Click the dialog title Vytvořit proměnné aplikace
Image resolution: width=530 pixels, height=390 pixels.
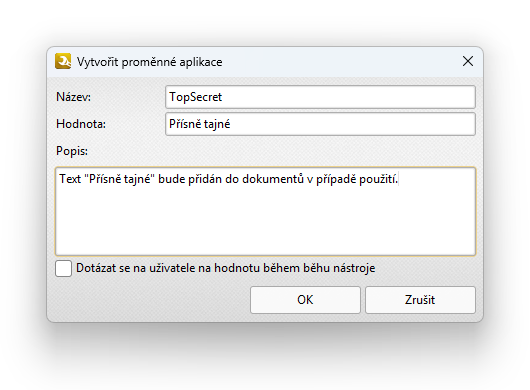coord(149,62)
